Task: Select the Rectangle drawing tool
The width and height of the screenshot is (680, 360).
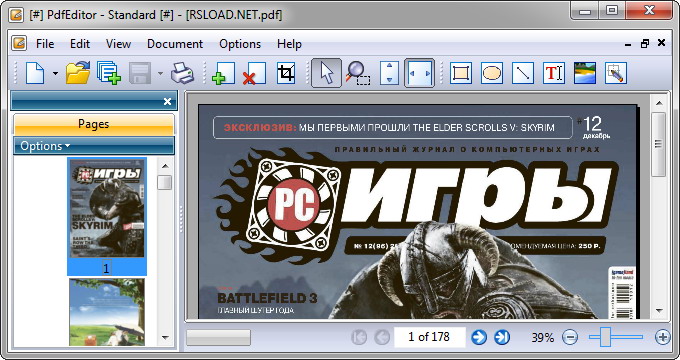Action: (461, 73)
